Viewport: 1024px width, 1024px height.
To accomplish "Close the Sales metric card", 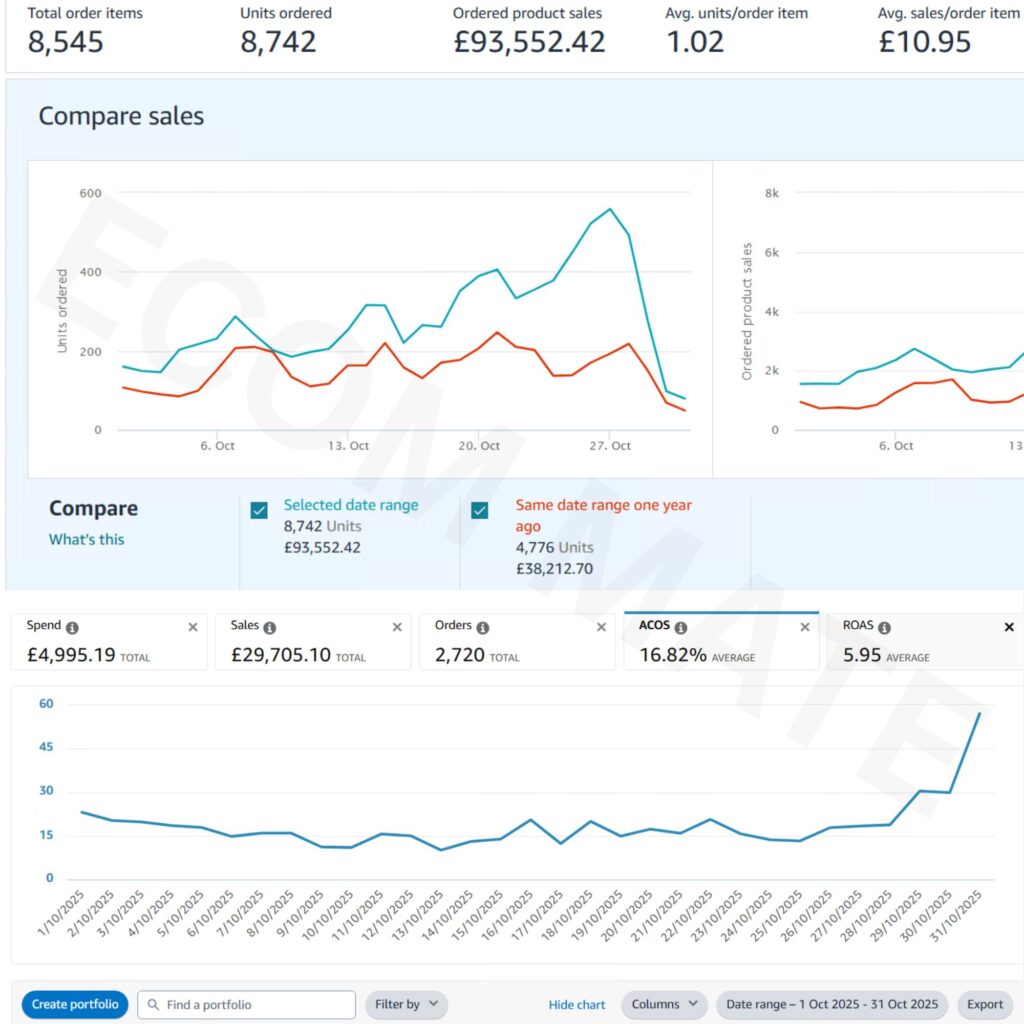I will point(397,627).
